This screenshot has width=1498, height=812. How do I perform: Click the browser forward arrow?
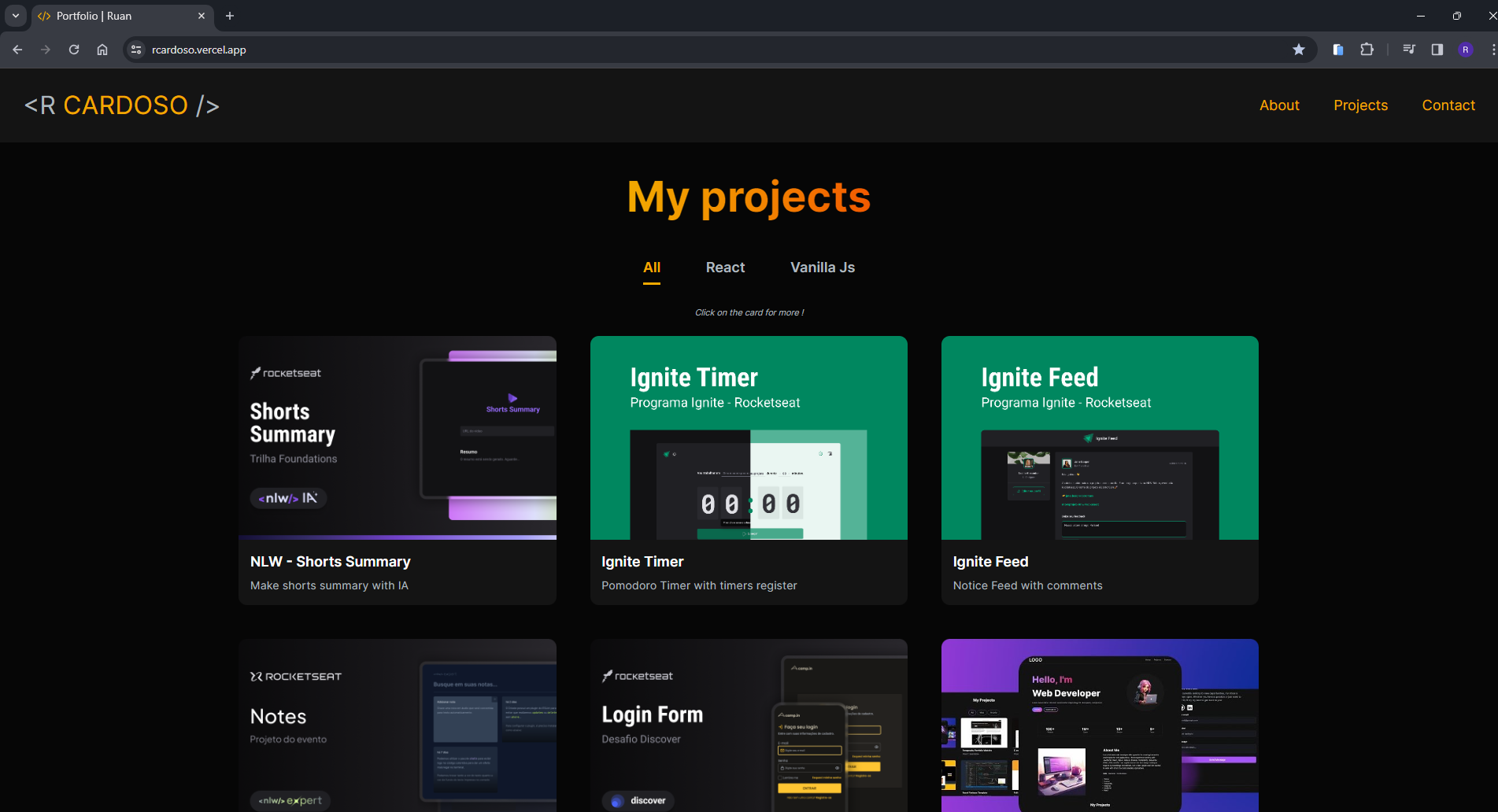46,50
